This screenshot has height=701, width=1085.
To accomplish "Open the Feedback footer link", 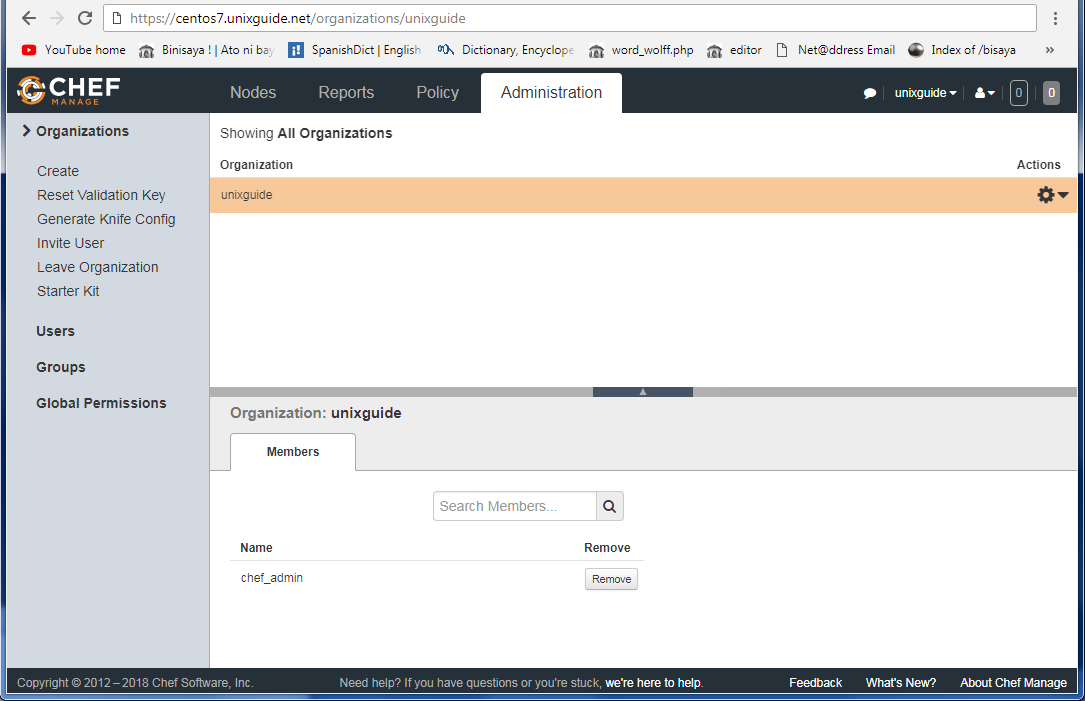I will pos(816,683).
